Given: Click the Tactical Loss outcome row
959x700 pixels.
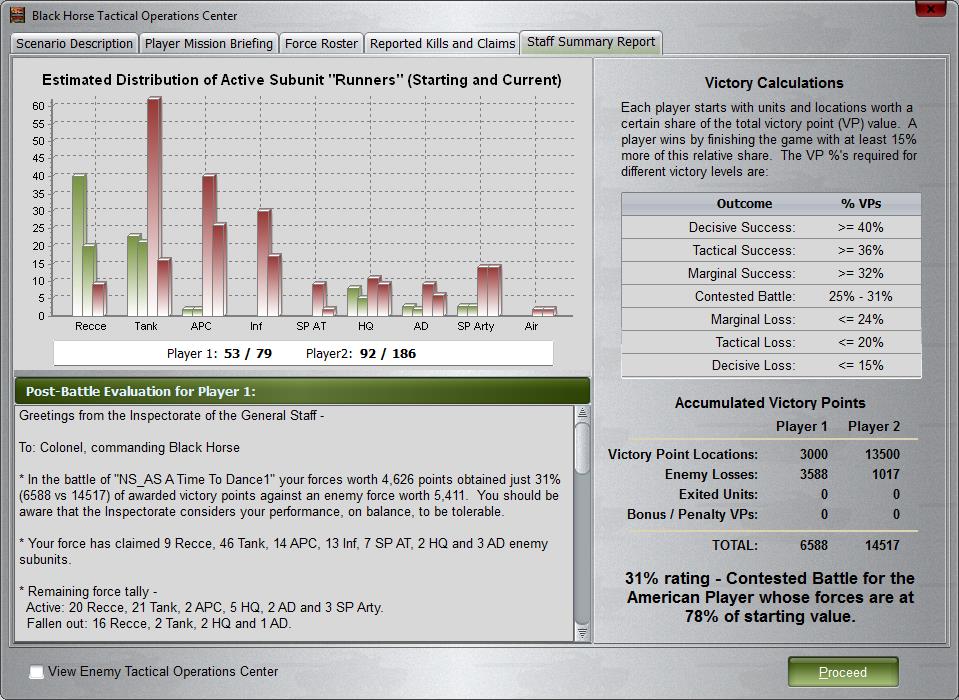Looking at the screenshot, I should [x=771, y=342].
